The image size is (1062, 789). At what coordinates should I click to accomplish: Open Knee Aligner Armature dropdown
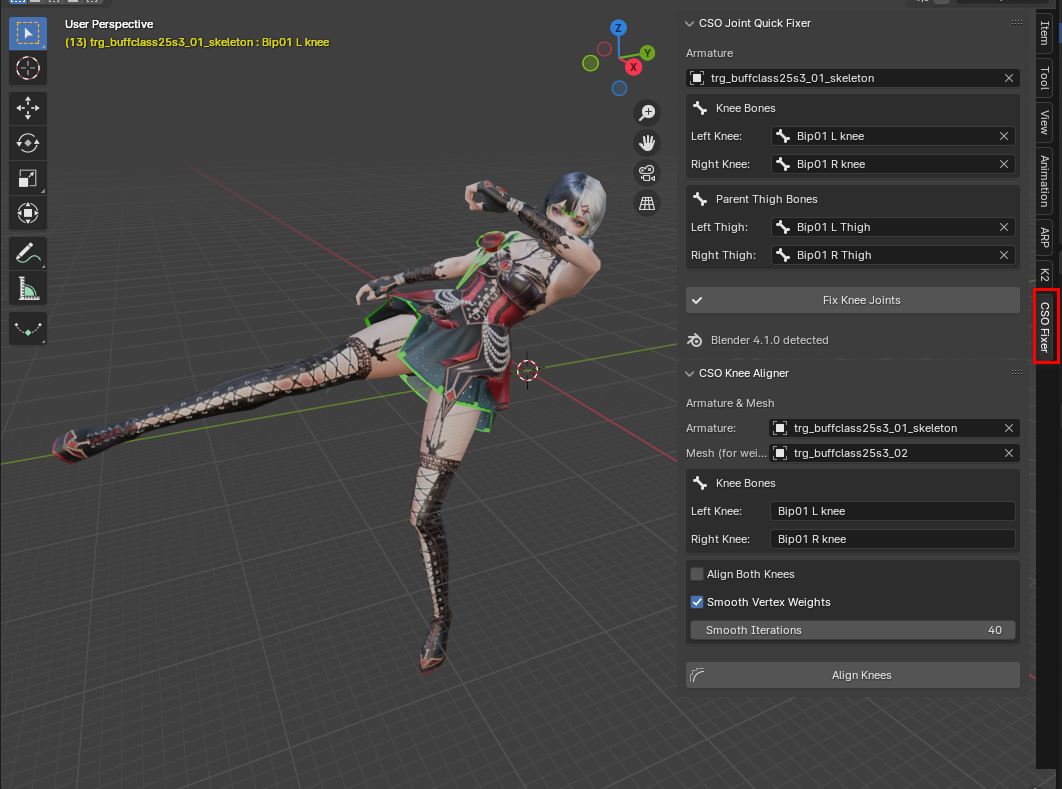[894, 428]
